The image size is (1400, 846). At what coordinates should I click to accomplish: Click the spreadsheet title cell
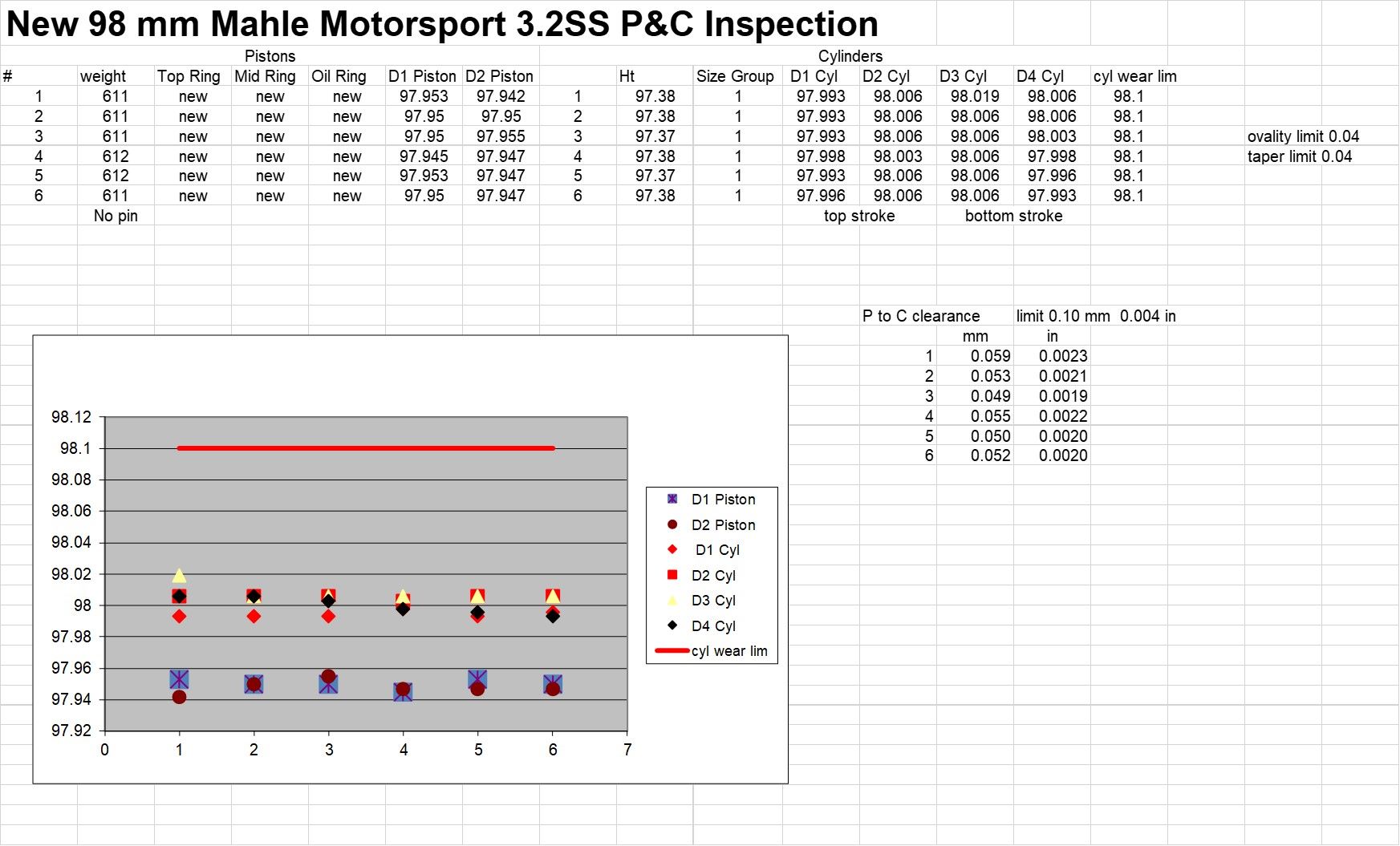[x=441, y=24]
